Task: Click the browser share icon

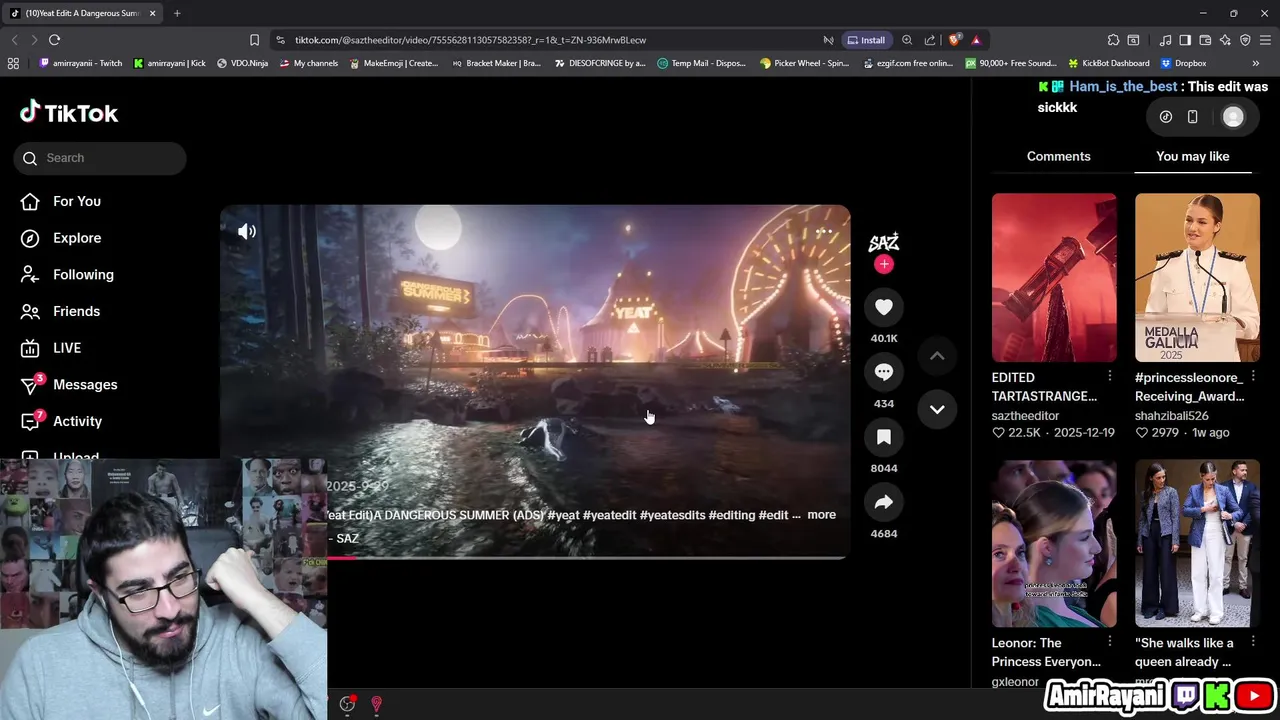Action: 930,40
